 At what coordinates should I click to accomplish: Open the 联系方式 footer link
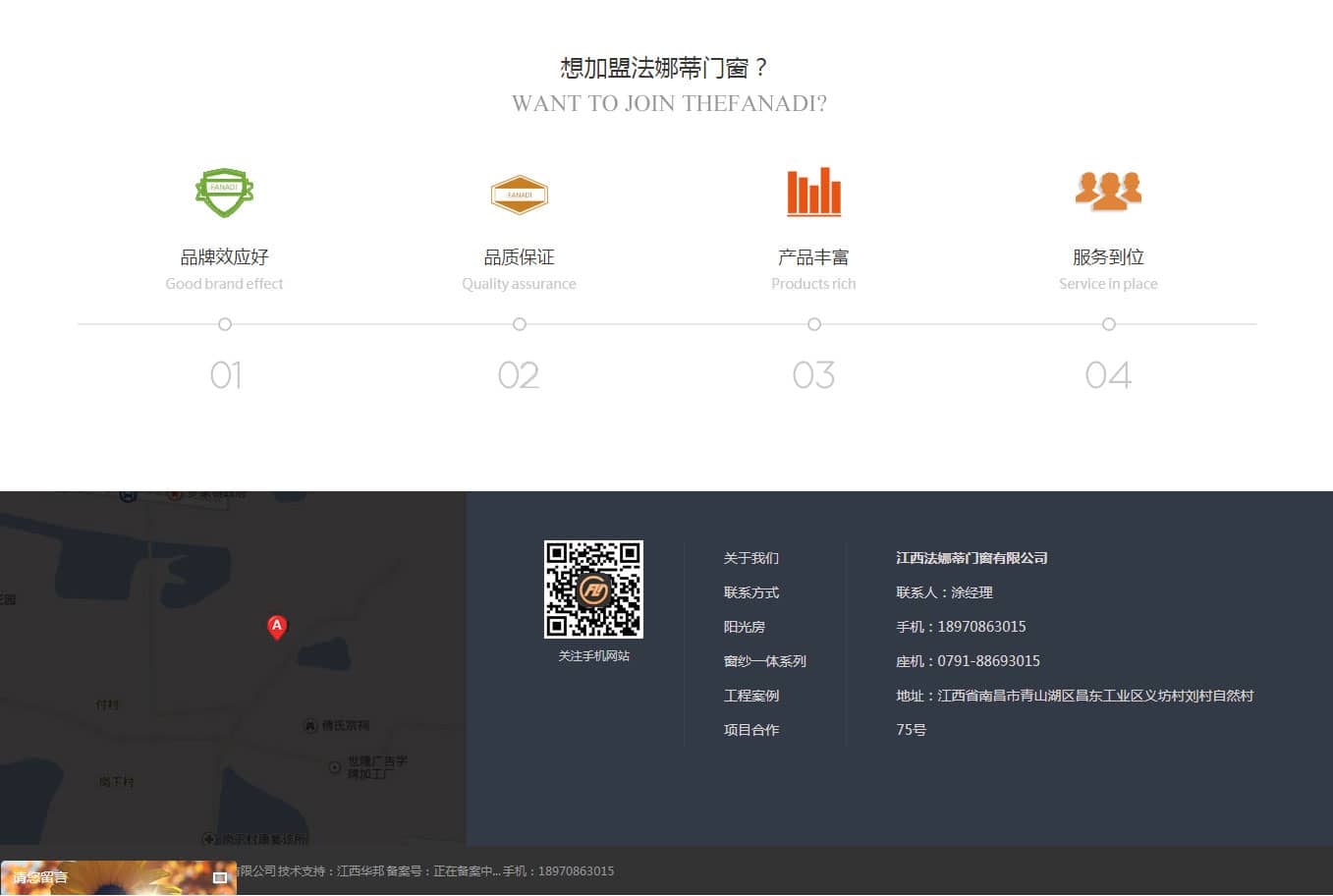pyautogui.click(x=750, y=592)
